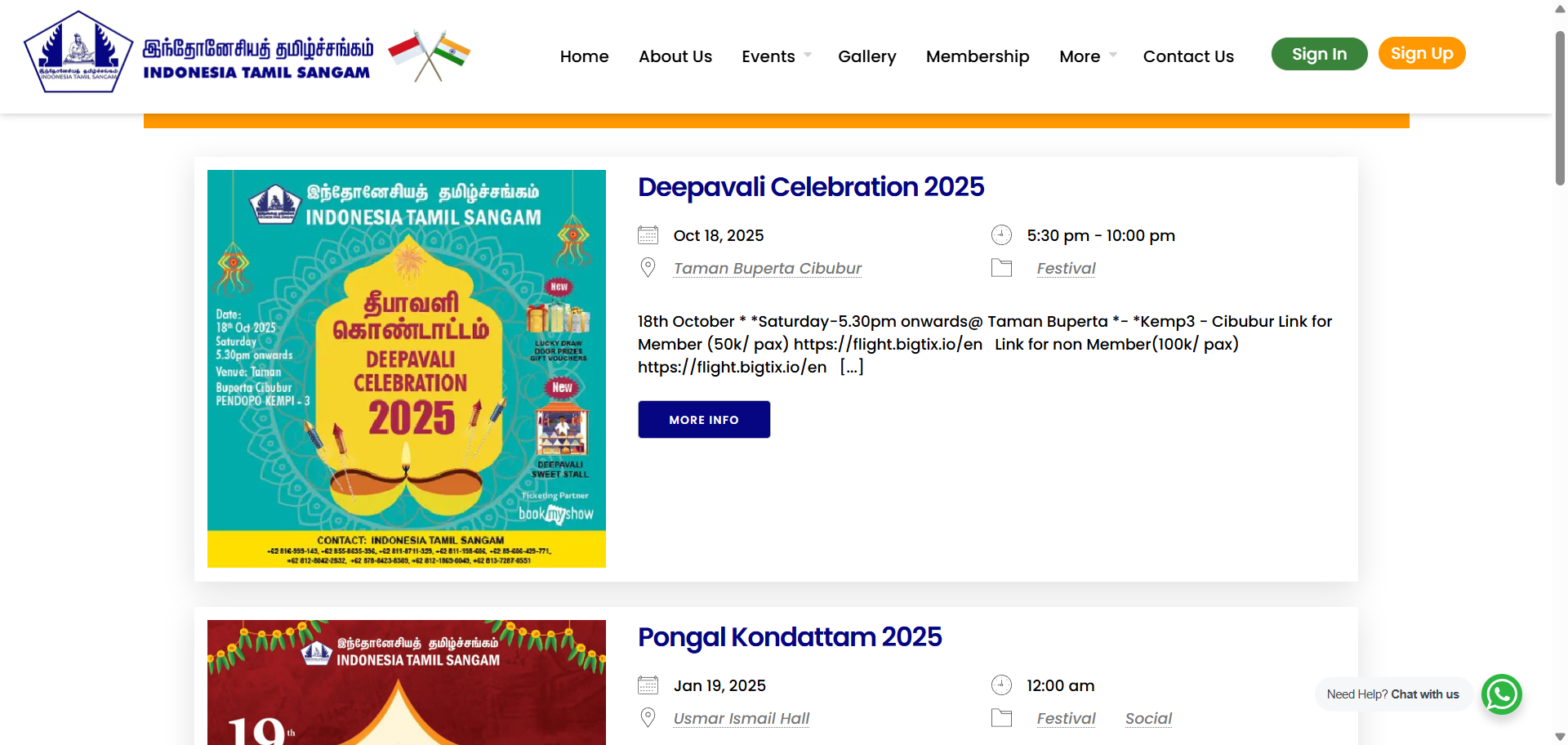Open the Membership menu item
This screenshot has width=1568, height=745.
point(978,56)
